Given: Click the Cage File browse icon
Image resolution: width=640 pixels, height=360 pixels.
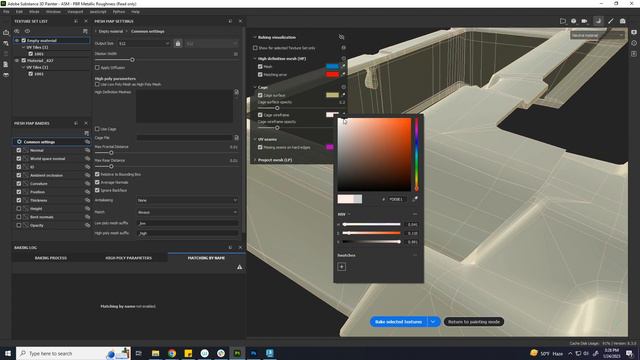Looking at the screenshot, I should click(236, 138).
